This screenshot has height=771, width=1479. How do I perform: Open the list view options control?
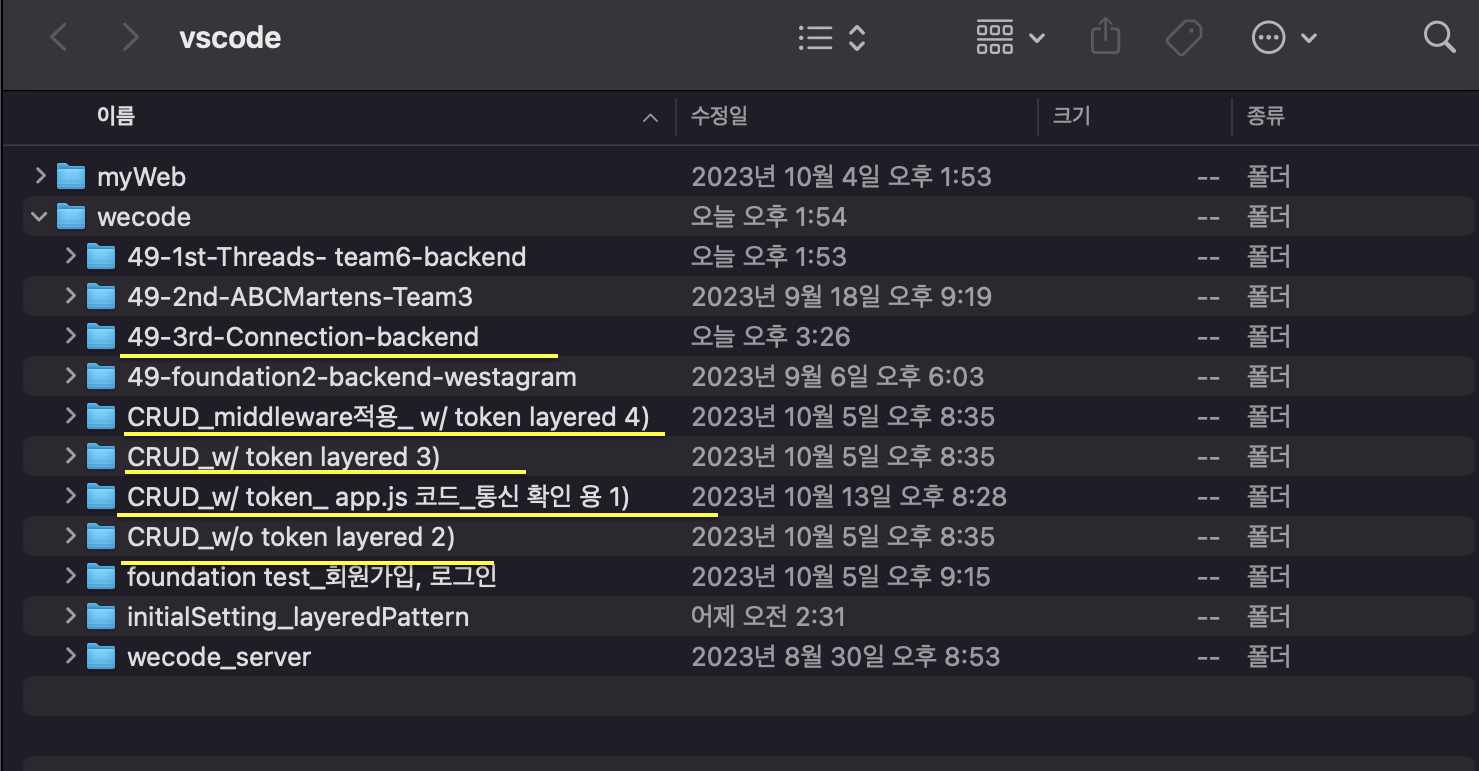coord(832,38)
